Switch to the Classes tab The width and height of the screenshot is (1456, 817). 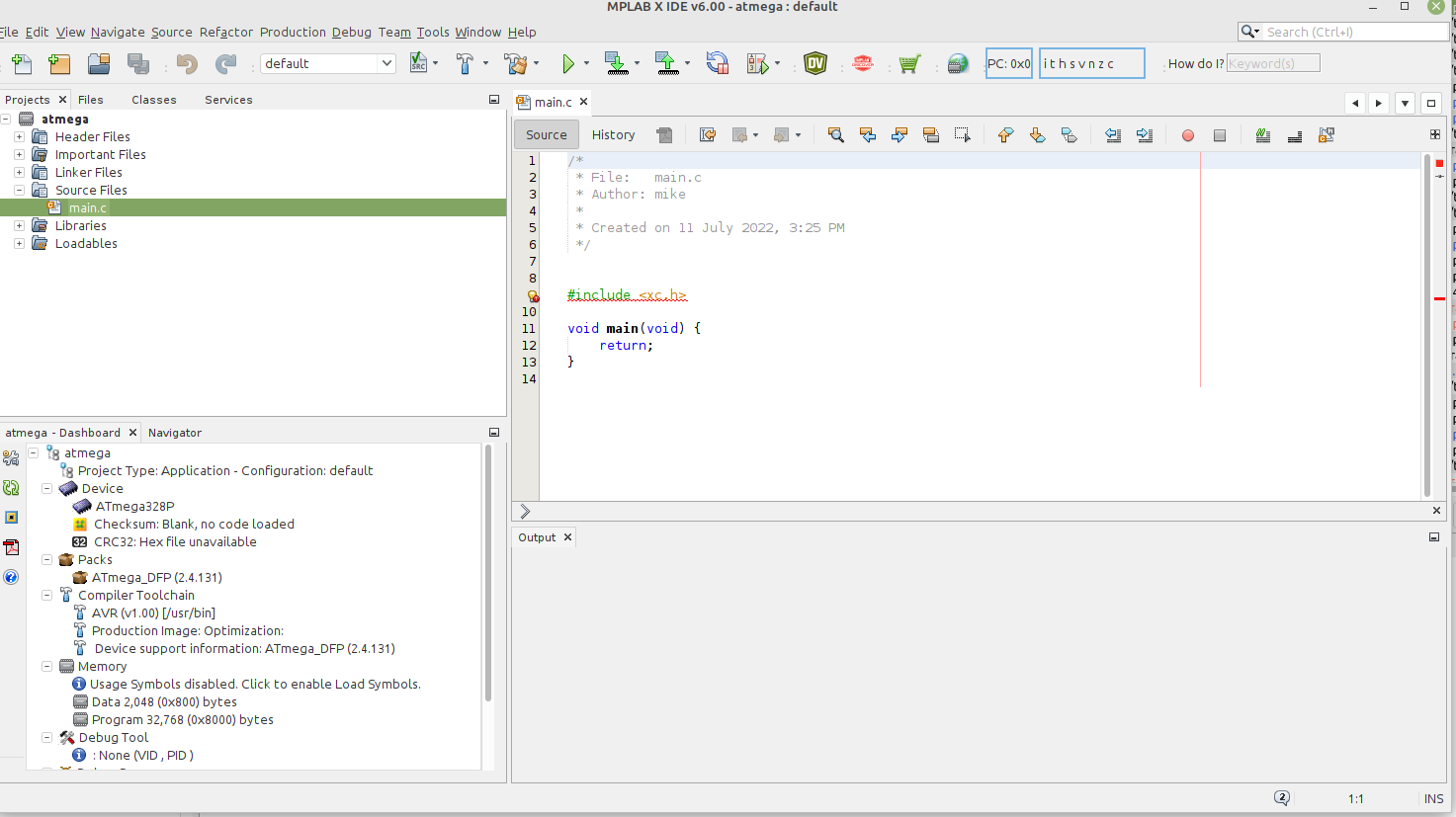[154, 100]
